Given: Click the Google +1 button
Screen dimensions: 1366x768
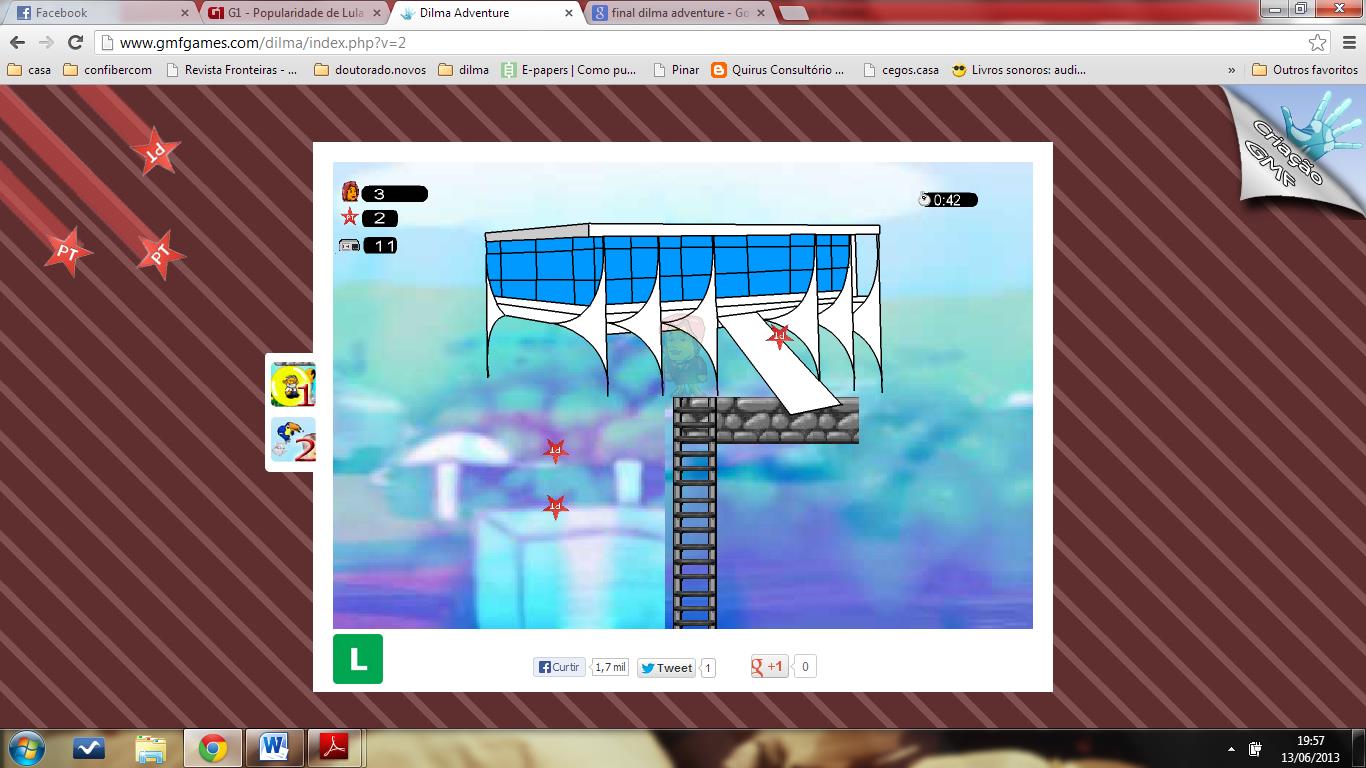Looking at the screenshot, I should [769, 667].
